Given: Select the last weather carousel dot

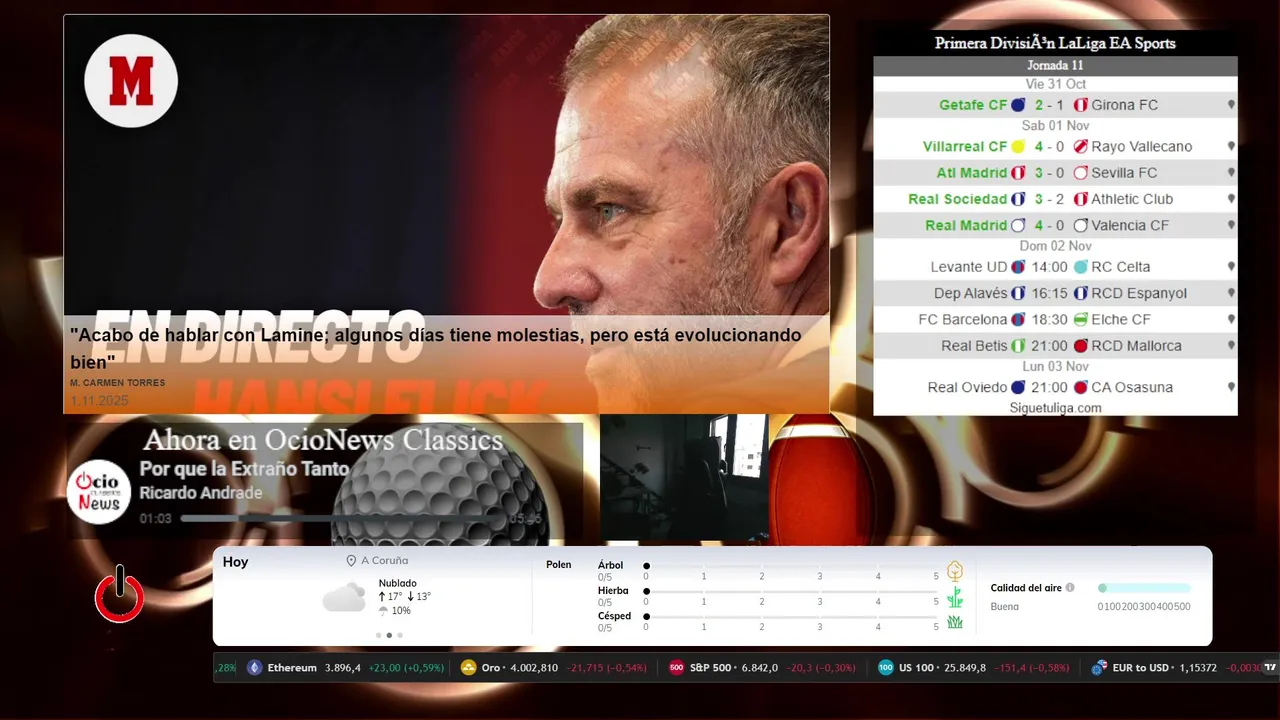Looking at the screenshot, I should 400,635.
